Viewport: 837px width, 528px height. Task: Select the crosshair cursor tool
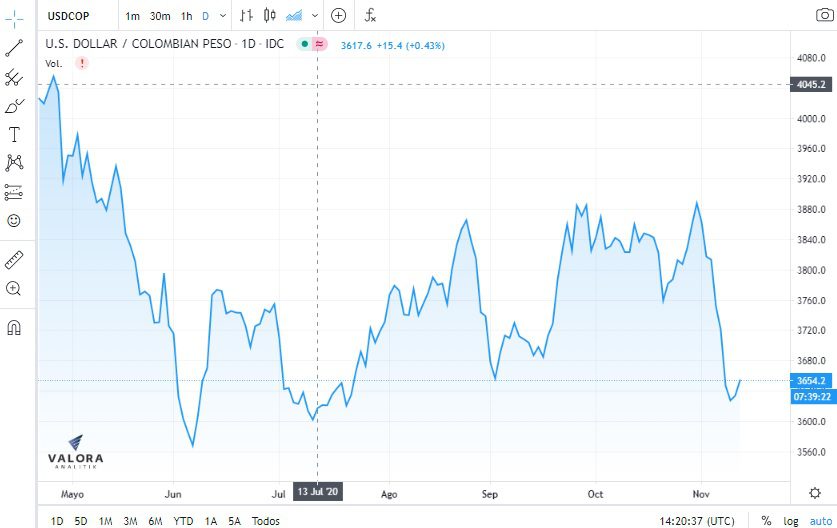[14, 19]
